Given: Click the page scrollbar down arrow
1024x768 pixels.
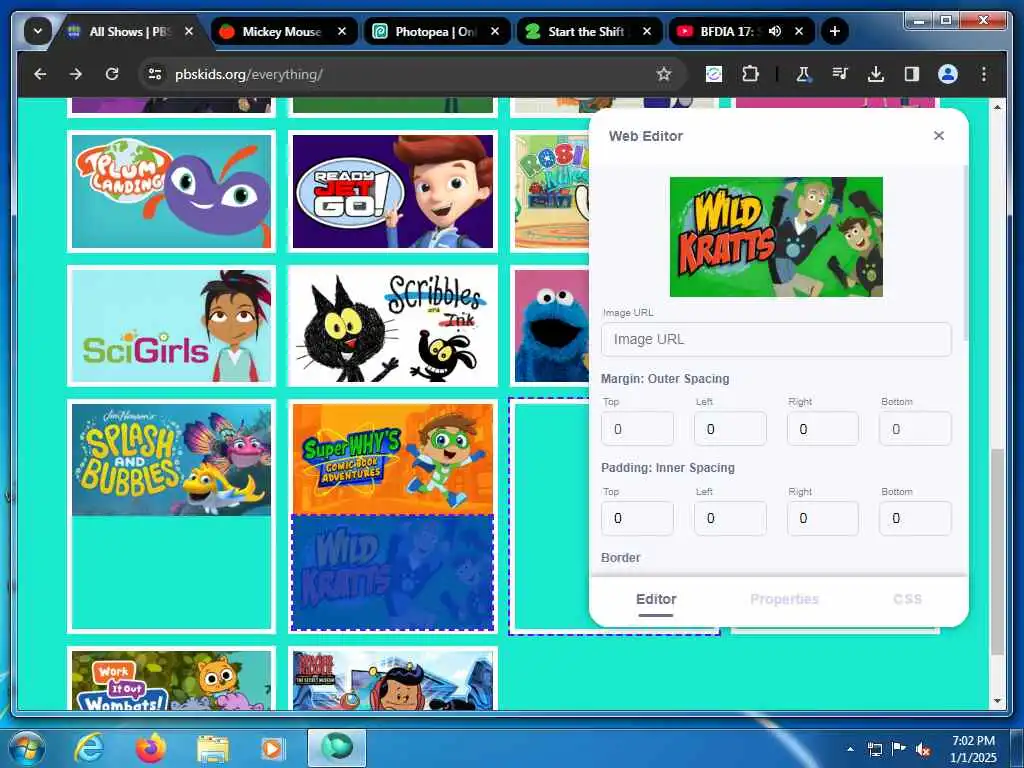Looking at the screenshot, I should [997, 701].
